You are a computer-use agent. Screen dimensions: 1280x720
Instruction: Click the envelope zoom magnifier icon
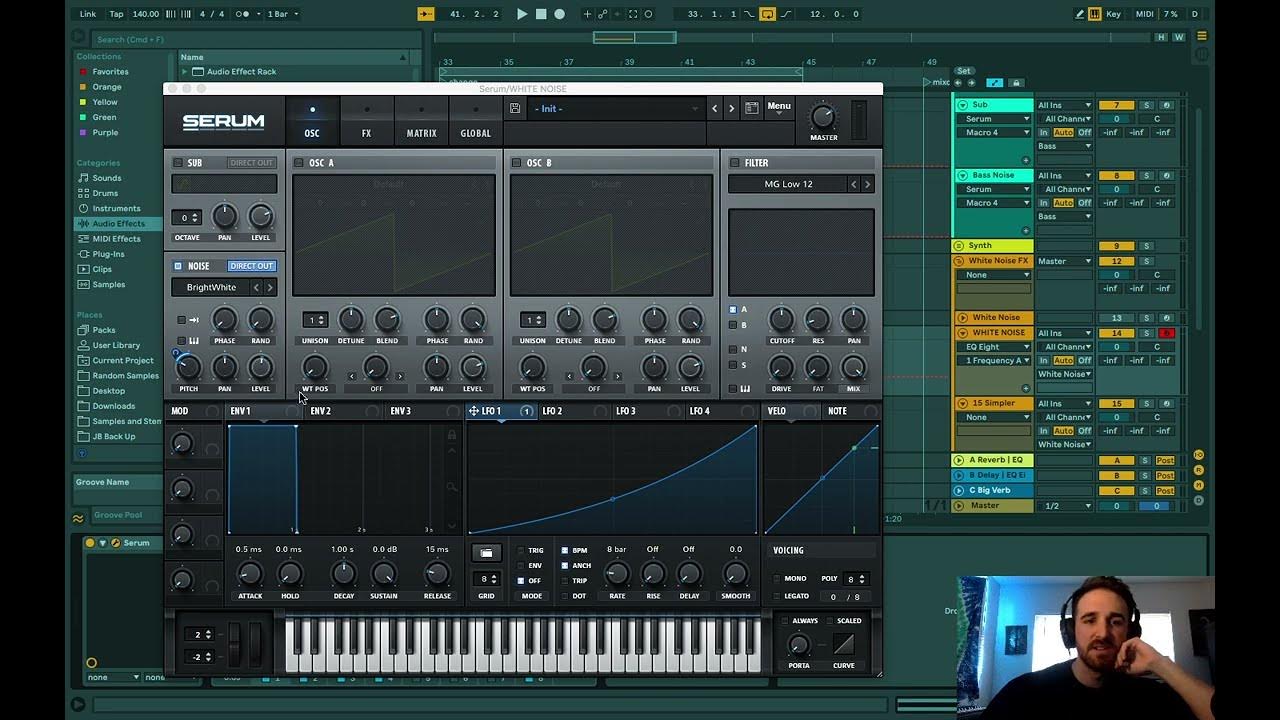(x=452, y=487)
